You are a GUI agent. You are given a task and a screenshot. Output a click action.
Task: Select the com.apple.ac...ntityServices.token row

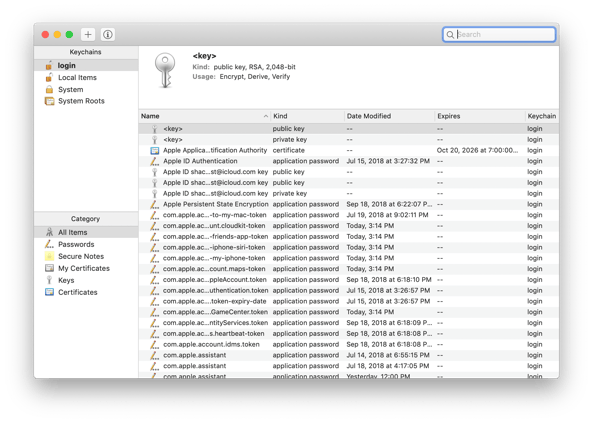(x=349, y=323)
